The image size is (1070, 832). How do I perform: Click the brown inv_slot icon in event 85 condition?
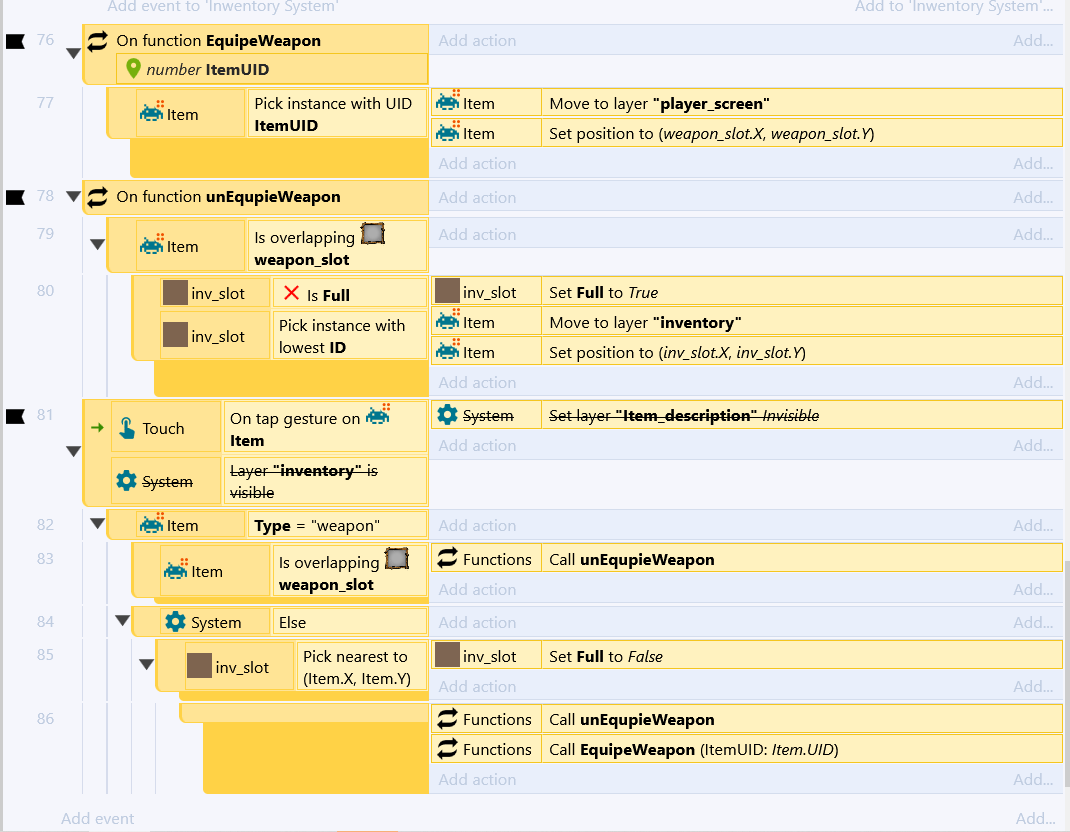tap(199, 667)
